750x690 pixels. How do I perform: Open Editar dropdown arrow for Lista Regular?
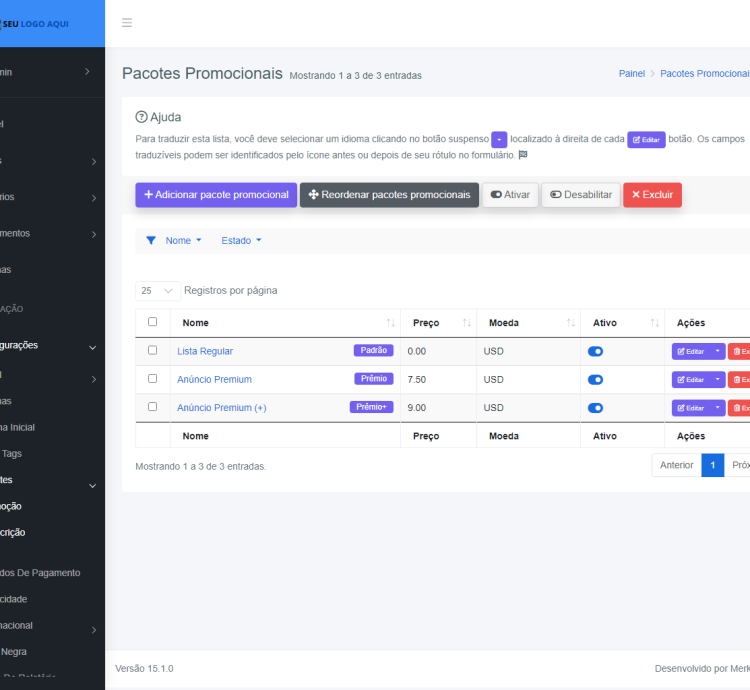pyautogui.click(x=717, y=352)
